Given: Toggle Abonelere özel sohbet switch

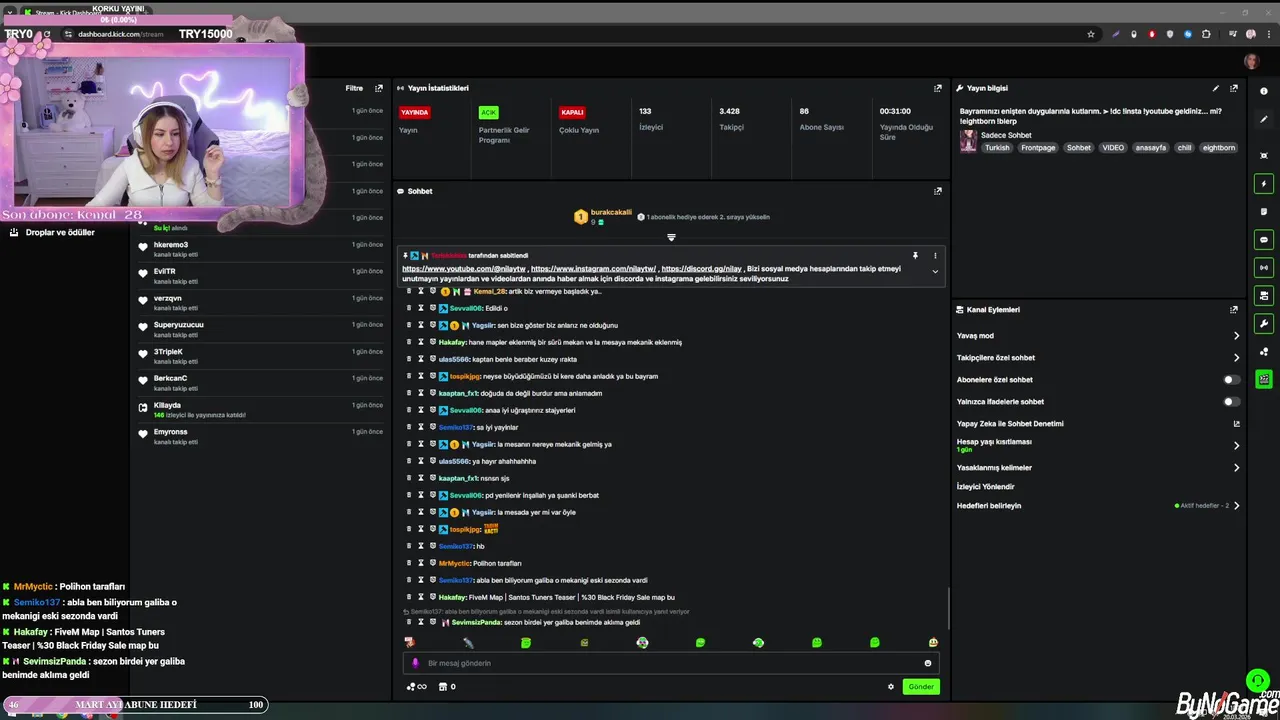Looking at the screenshot, I should coord(1232,380).
